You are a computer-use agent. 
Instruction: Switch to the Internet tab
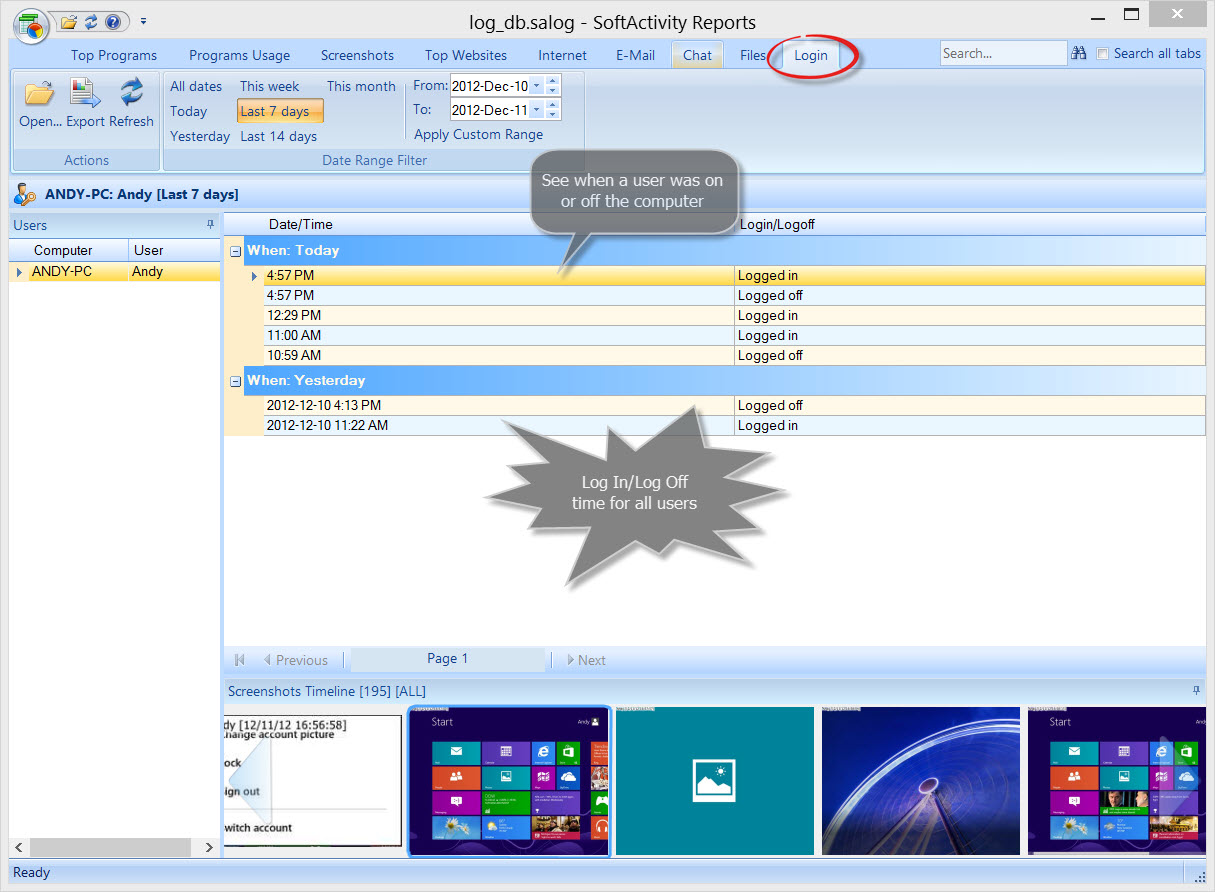[563, 55]
